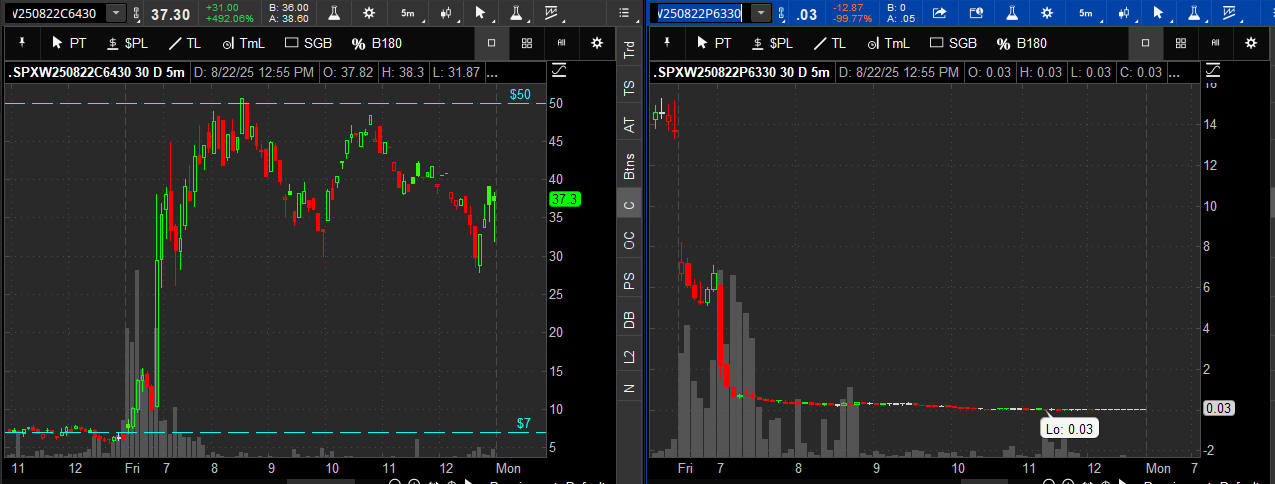
Task: Open the left chart symbol dropdown arrow
Action: click(x=116, y=13)
